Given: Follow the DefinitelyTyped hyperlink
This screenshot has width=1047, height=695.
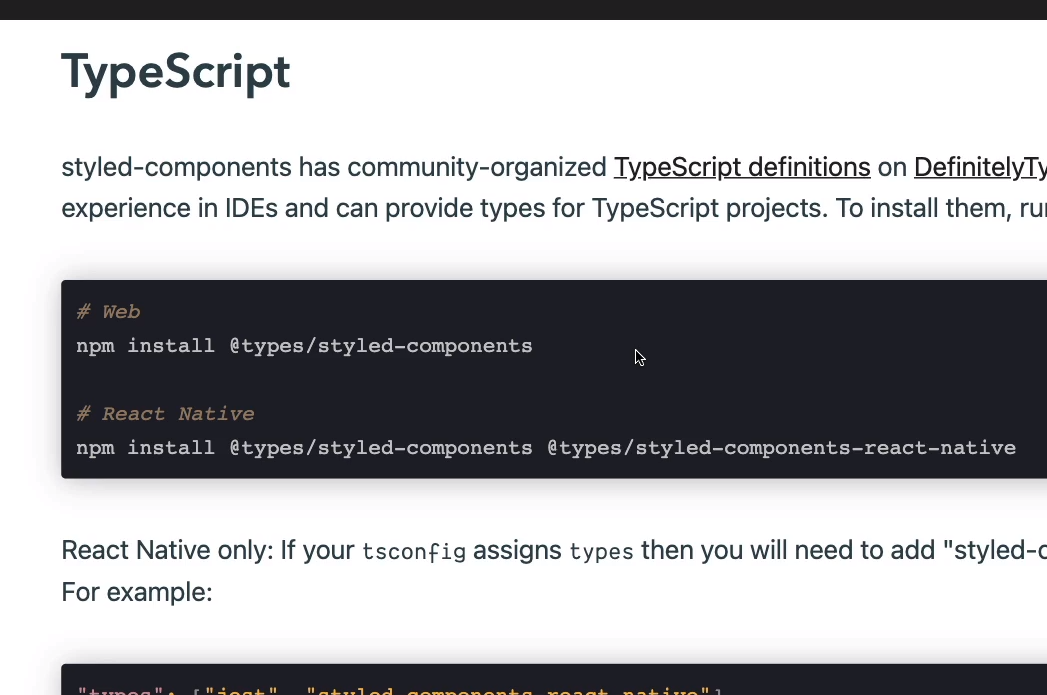Looking at the screenshot, I should tap(978, 166).
